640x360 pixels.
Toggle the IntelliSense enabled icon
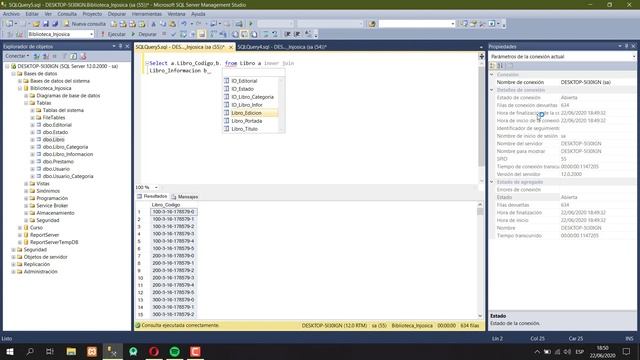202,34
